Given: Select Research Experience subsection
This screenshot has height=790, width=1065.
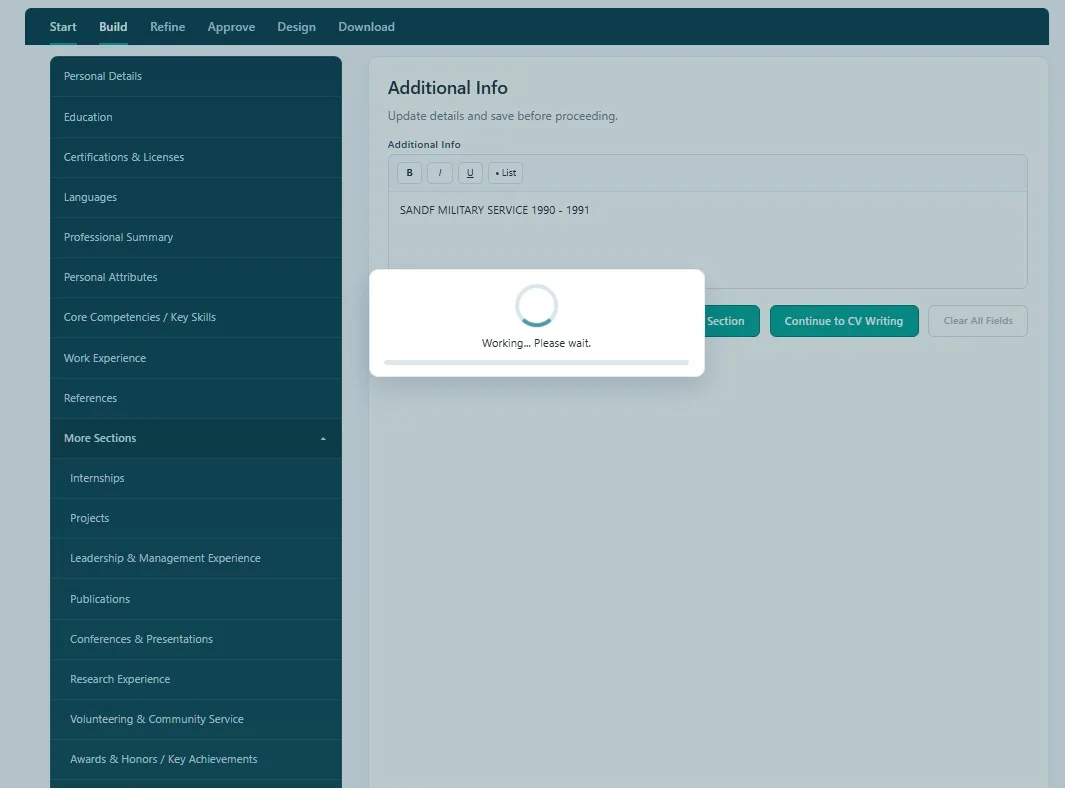Looking at the screenshot, I should click(196, 679).
